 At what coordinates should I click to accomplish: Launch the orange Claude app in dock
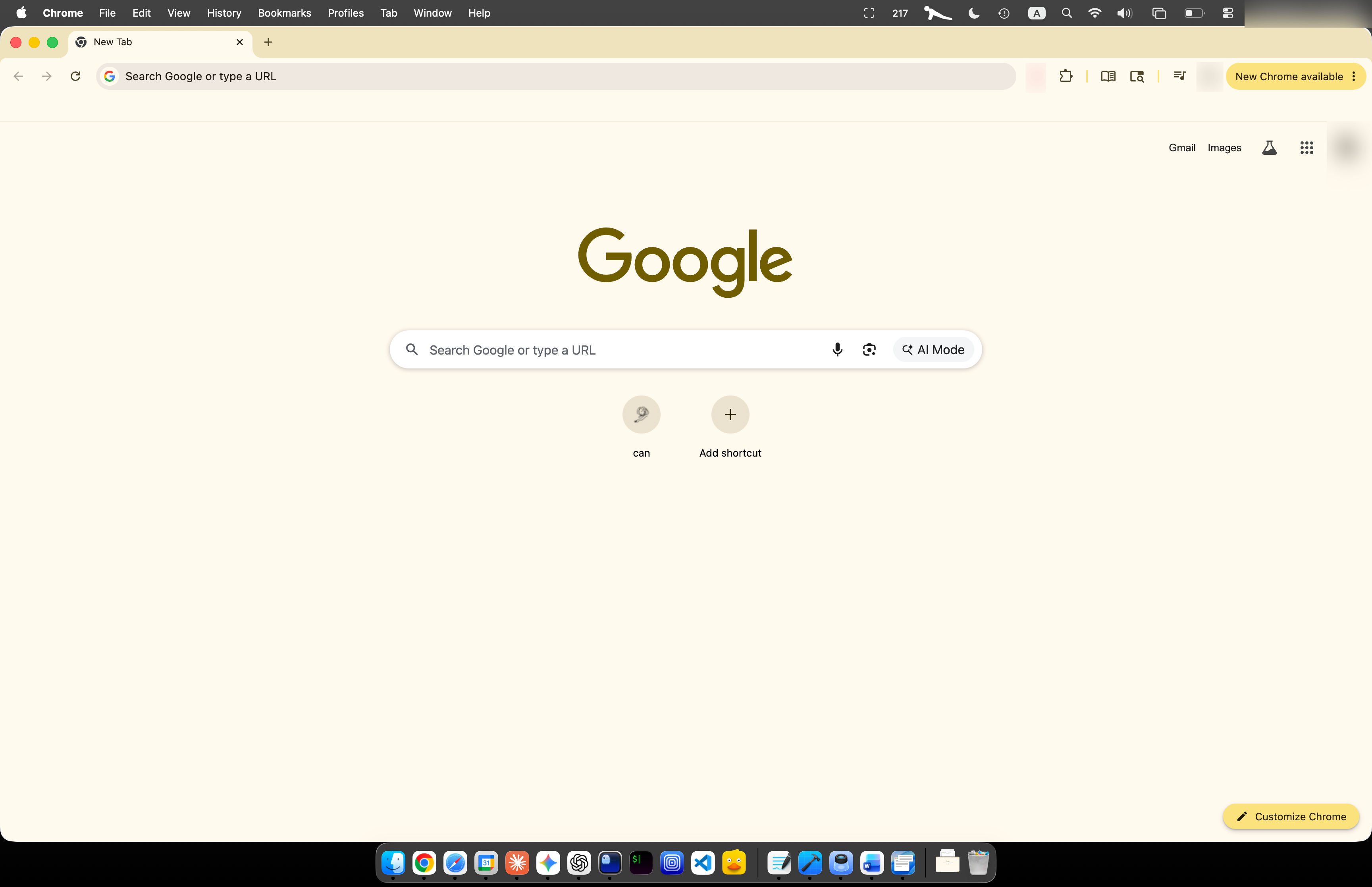(x=517, y=862)
